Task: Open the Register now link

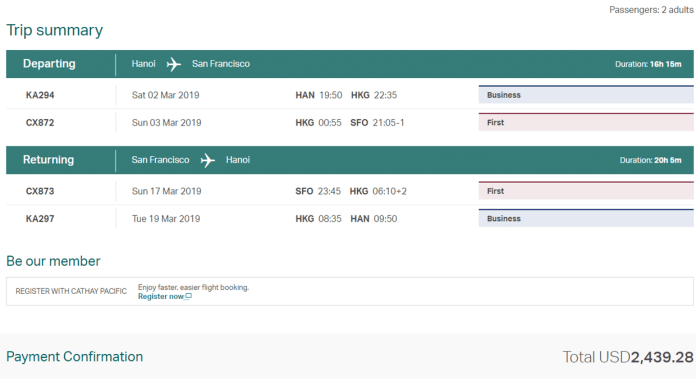Action: click(x=161, y=296)
